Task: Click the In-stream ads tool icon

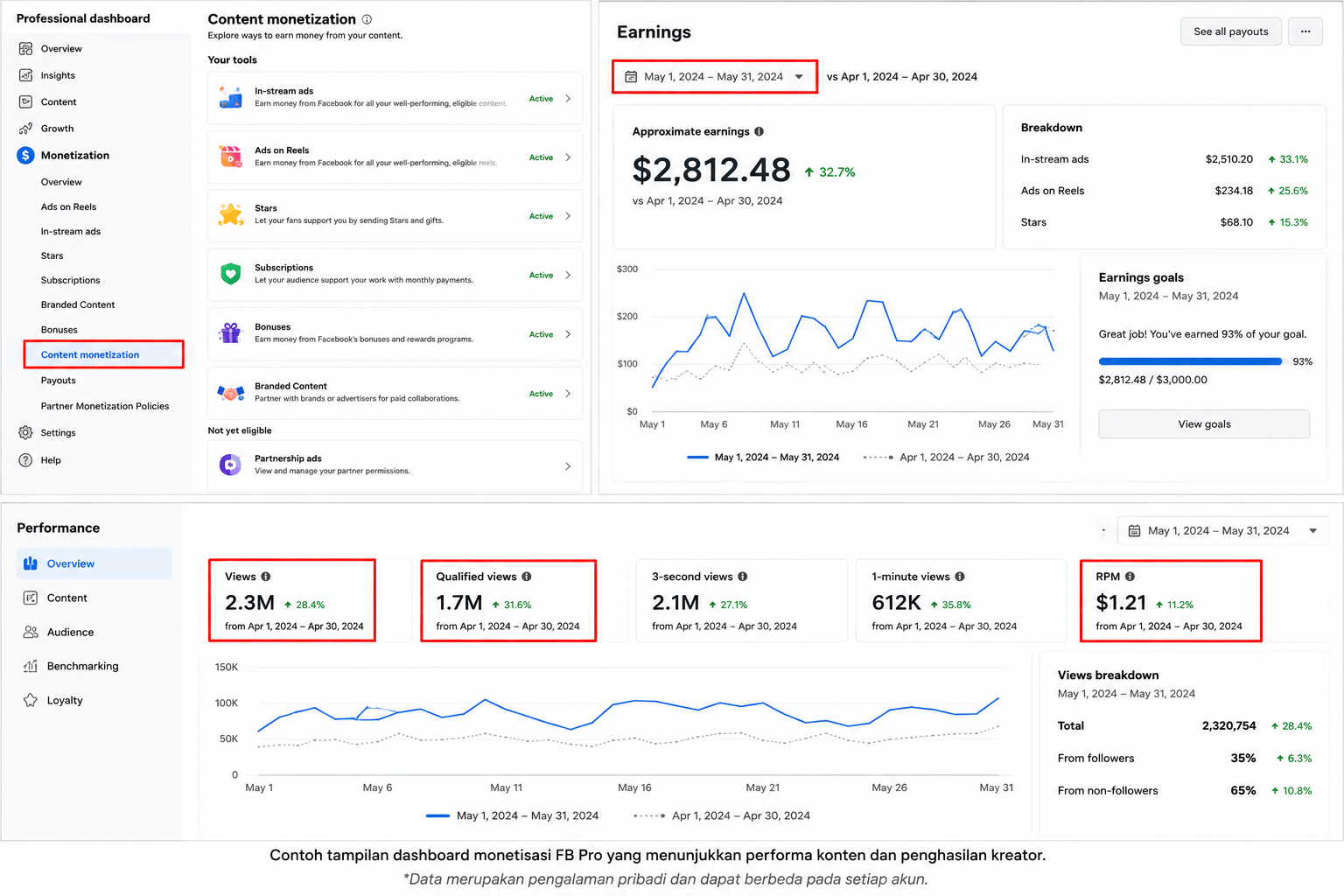Action: (x=231, y=97)
